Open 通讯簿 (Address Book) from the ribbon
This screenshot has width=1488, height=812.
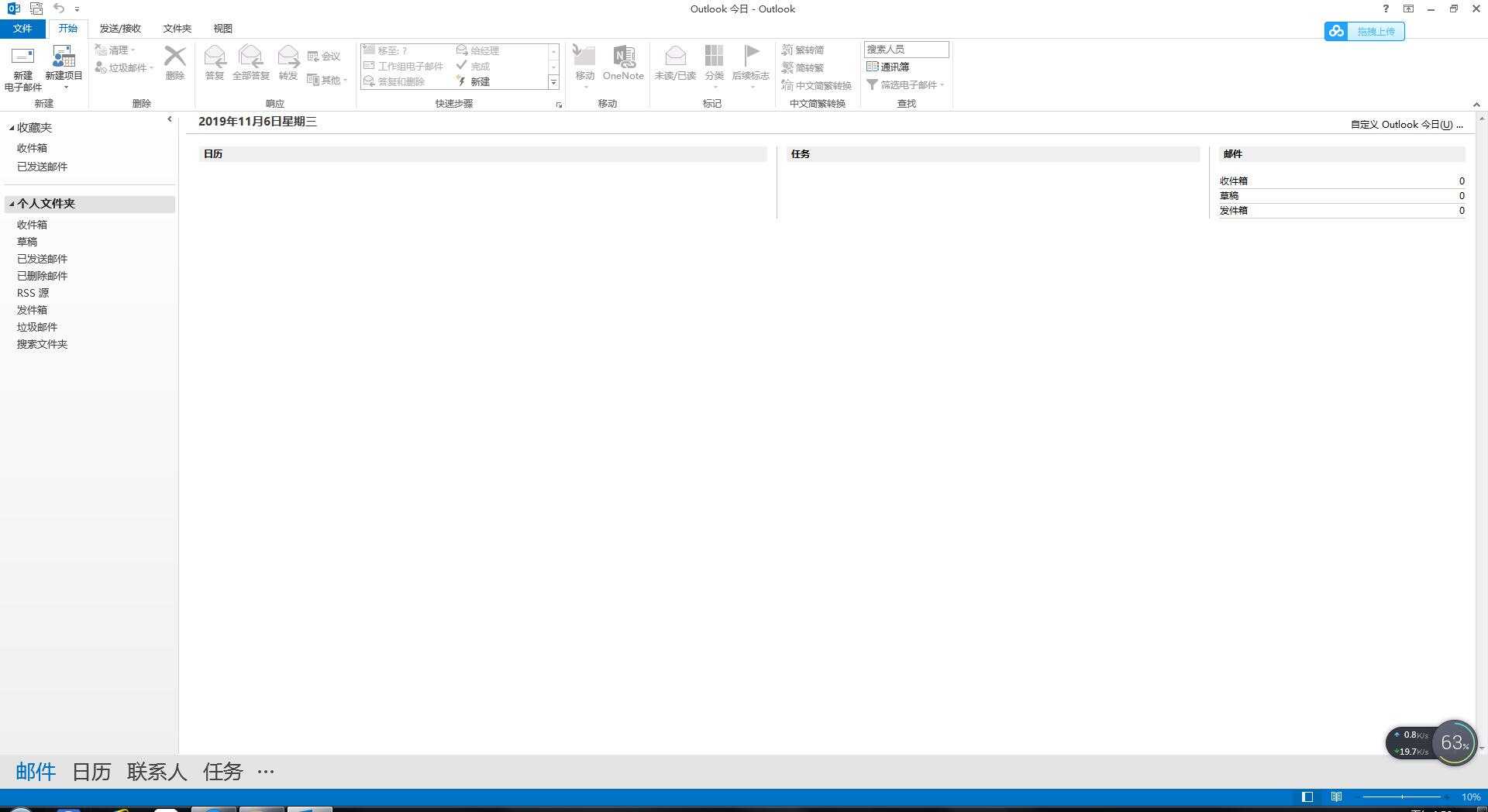(888, 67)
